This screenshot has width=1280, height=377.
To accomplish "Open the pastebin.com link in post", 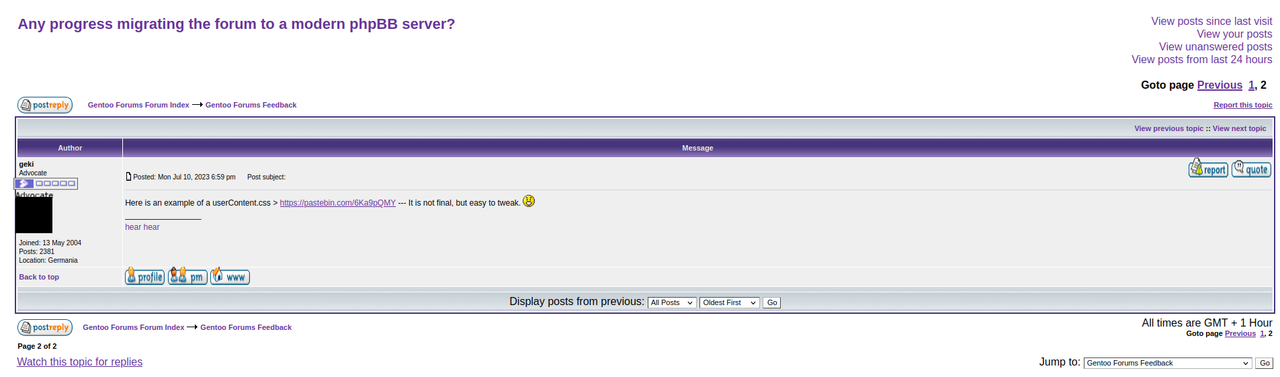I will 337,202.
